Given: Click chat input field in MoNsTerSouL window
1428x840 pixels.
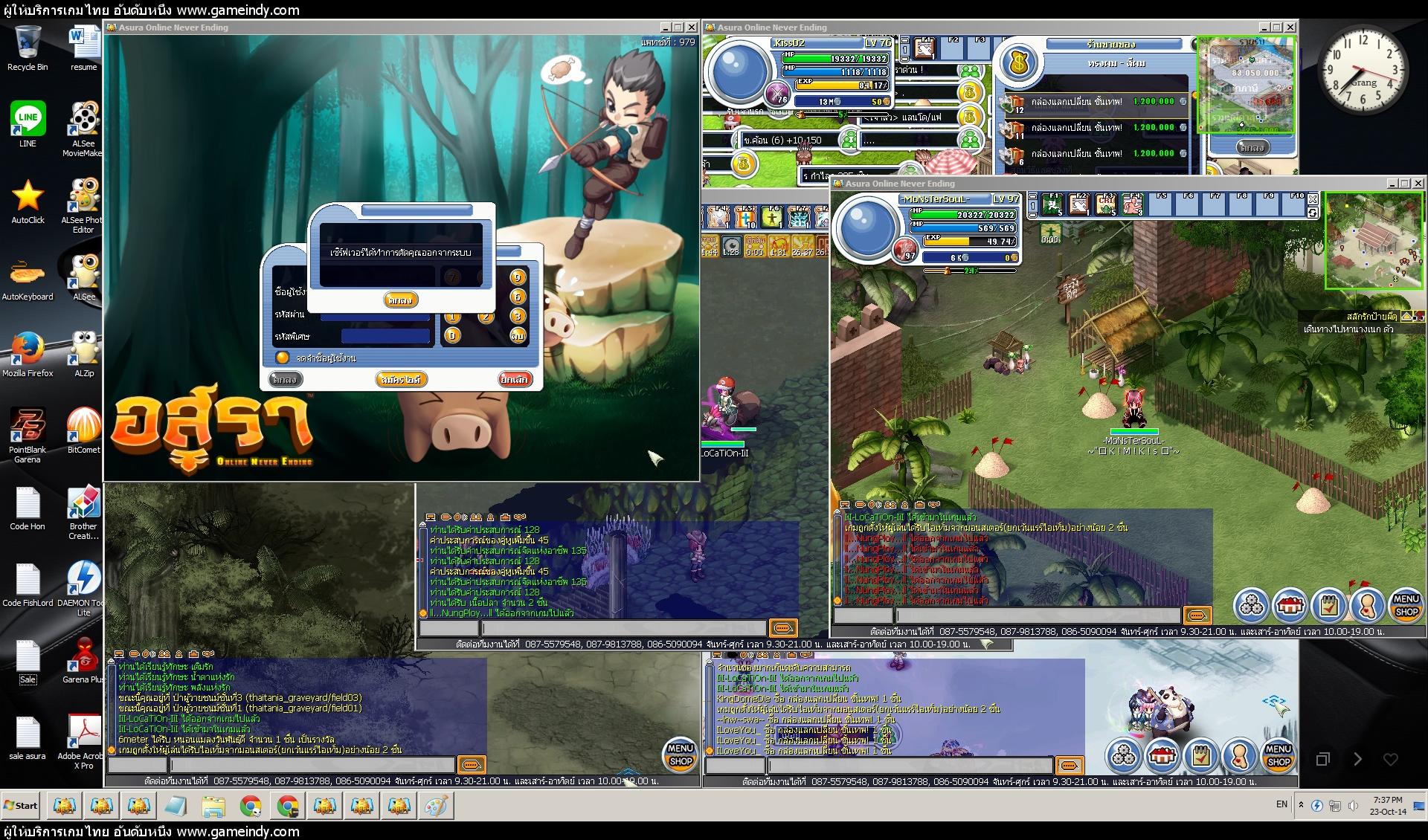Looking at the screenshot, I should [1038, 616].
